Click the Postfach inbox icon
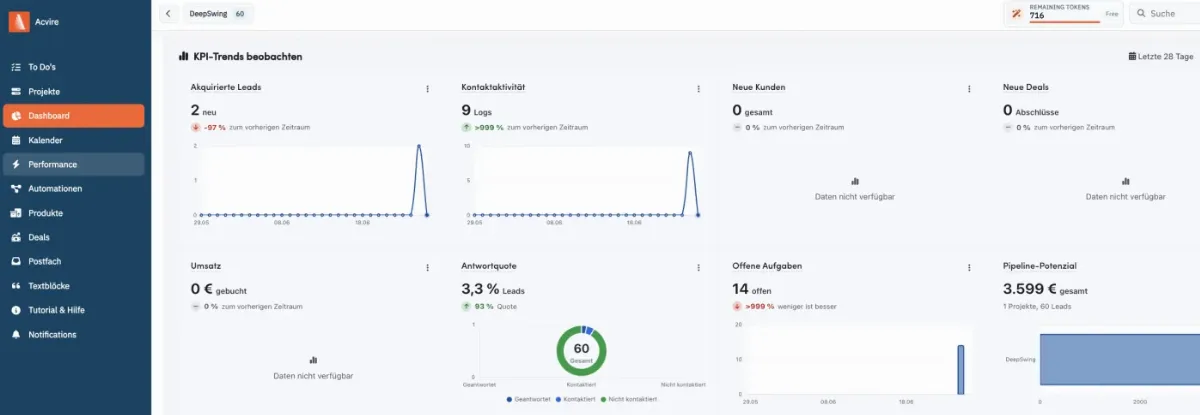 pyautogui.click(x=16, y=261)
